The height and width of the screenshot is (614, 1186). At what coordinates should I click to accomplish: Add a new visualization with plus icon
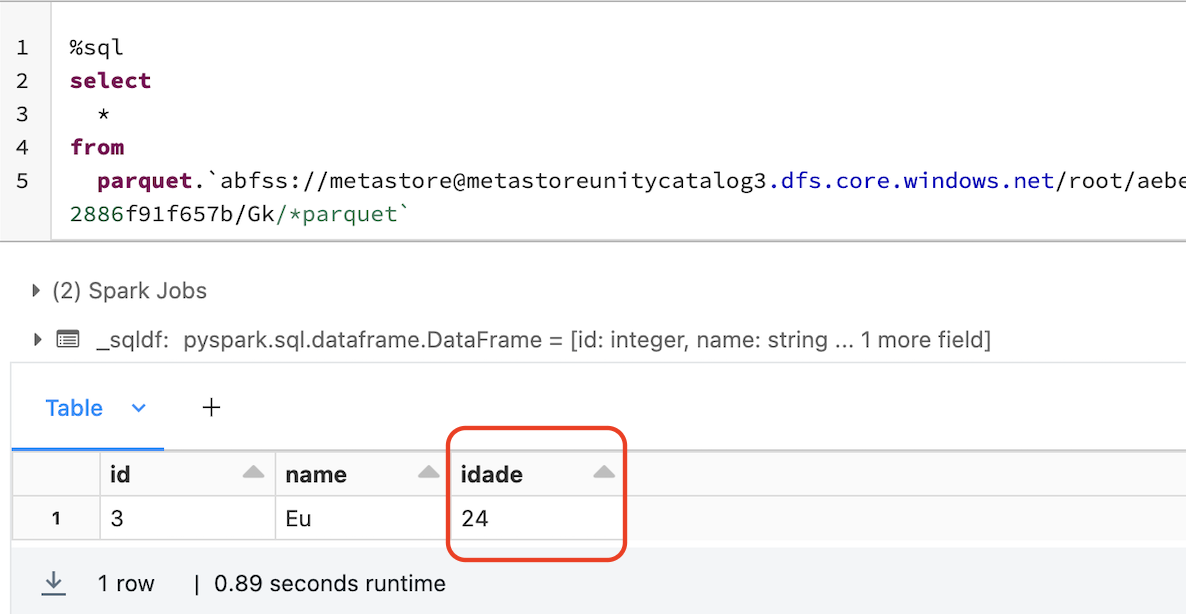[x=212, y=408]
